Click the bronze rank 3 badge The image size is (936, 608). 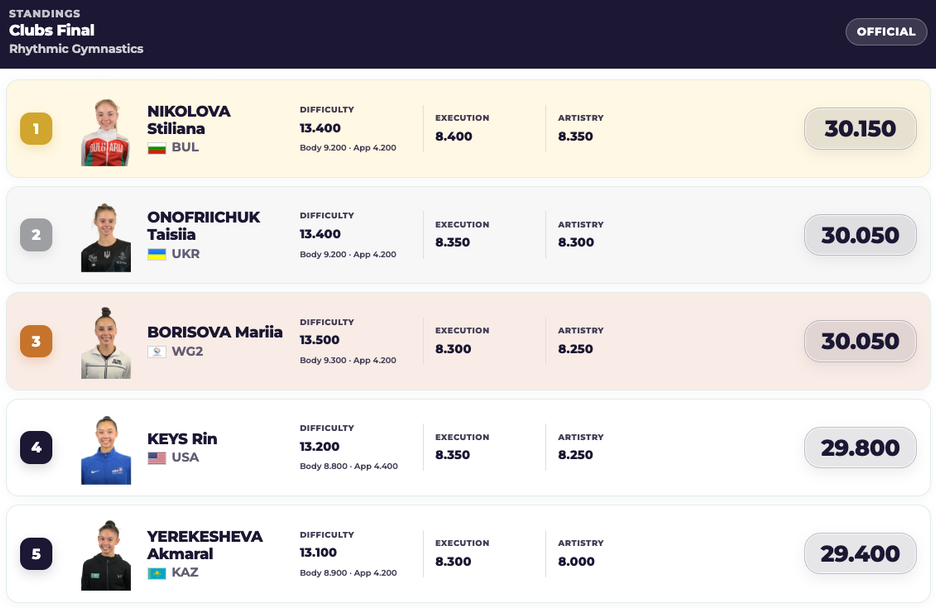36,341
